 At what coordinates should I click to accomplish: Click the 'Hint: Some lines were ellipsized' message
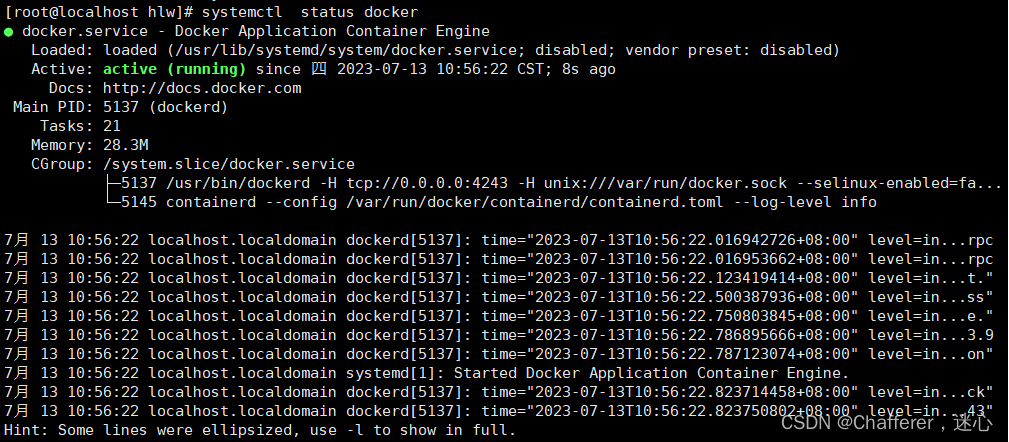coord(260,430)
